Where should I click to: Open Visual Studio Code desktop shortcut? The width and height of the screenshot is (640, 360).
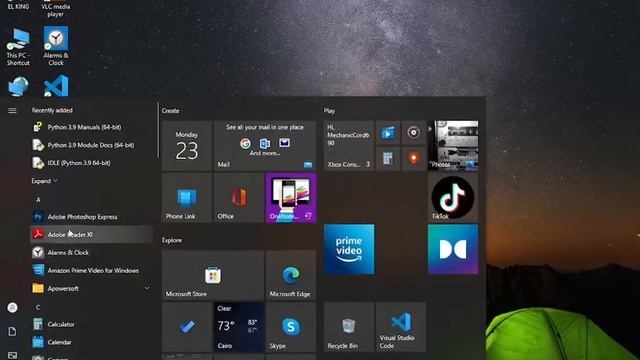pos(56,86)
